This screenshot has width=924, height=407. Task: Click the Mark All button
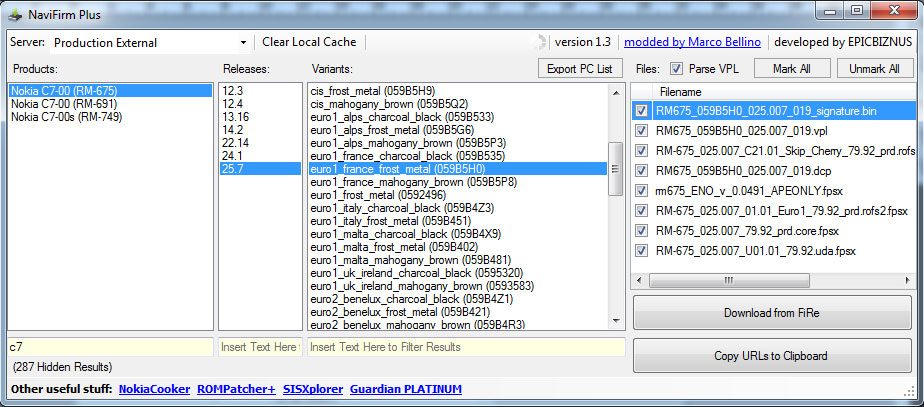coord(791,69)
